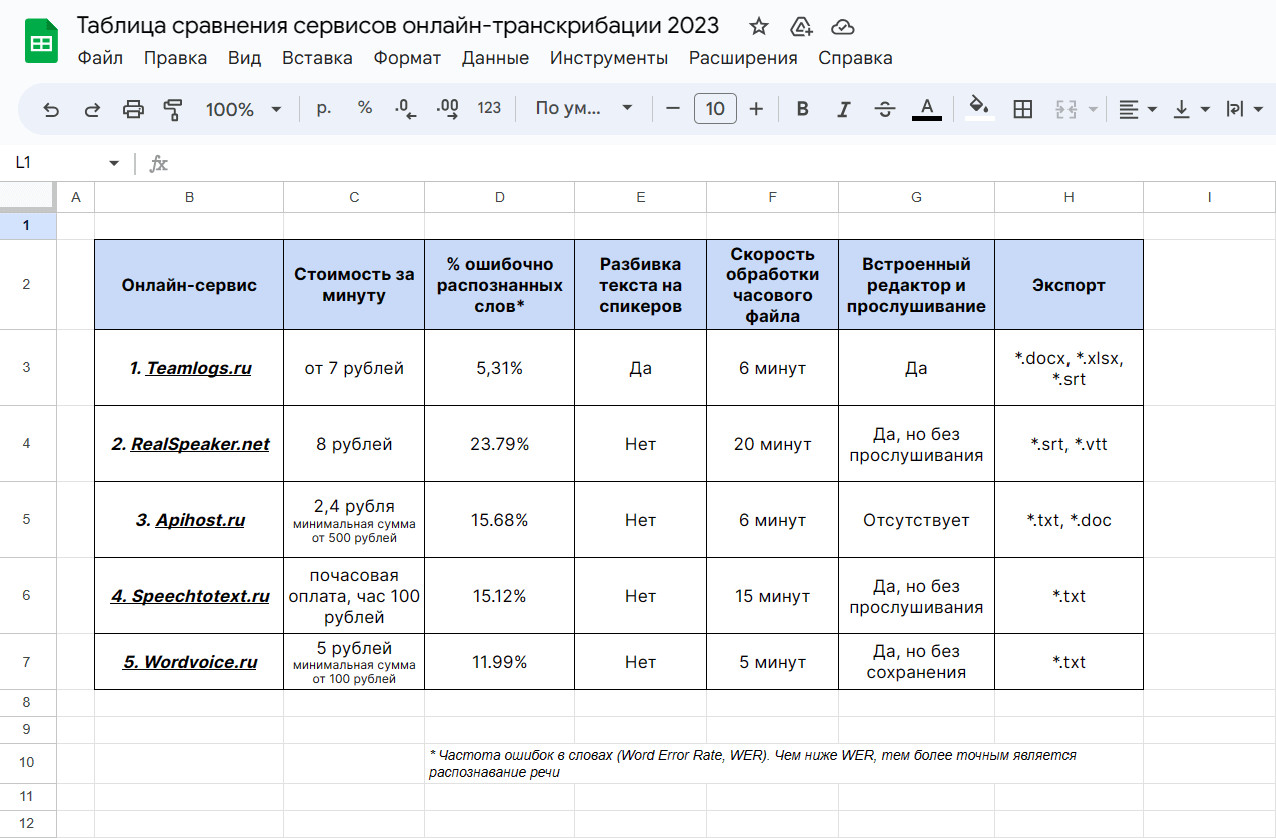The image size is (1276, 838).
Task: Select cell with '*.srt, *.vtt'
Action: (1069, 444)
